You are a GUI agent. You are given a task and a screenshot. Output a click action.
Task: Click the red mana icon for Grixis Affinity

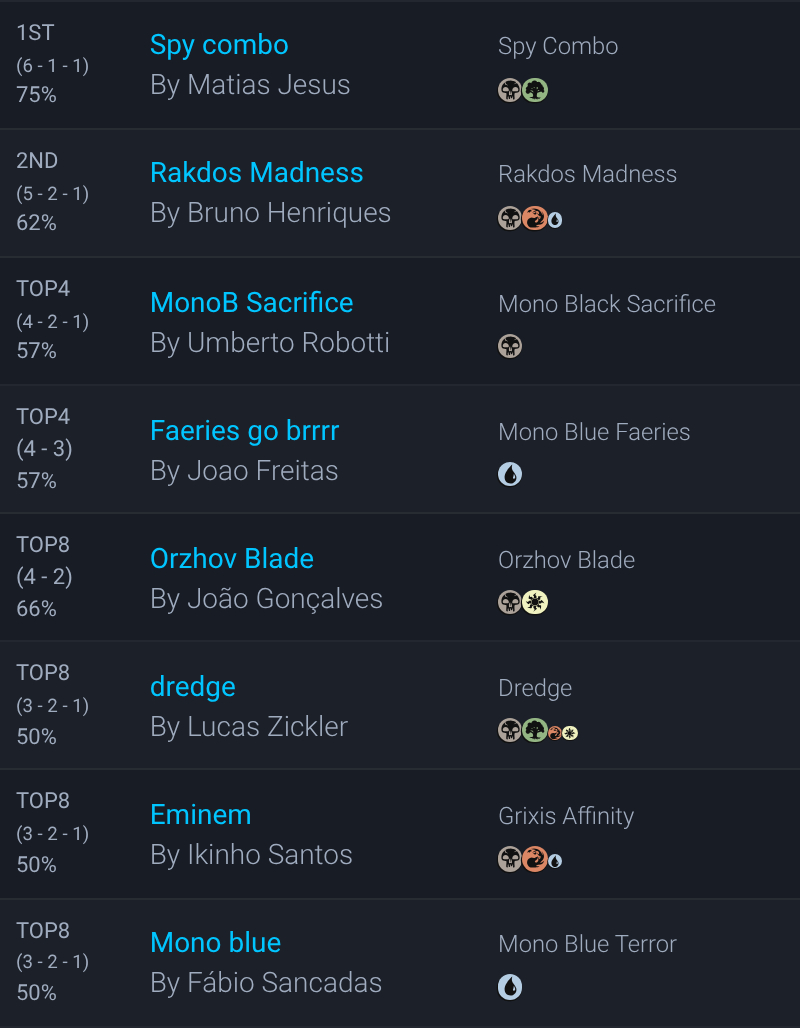[x=535, y=859]
